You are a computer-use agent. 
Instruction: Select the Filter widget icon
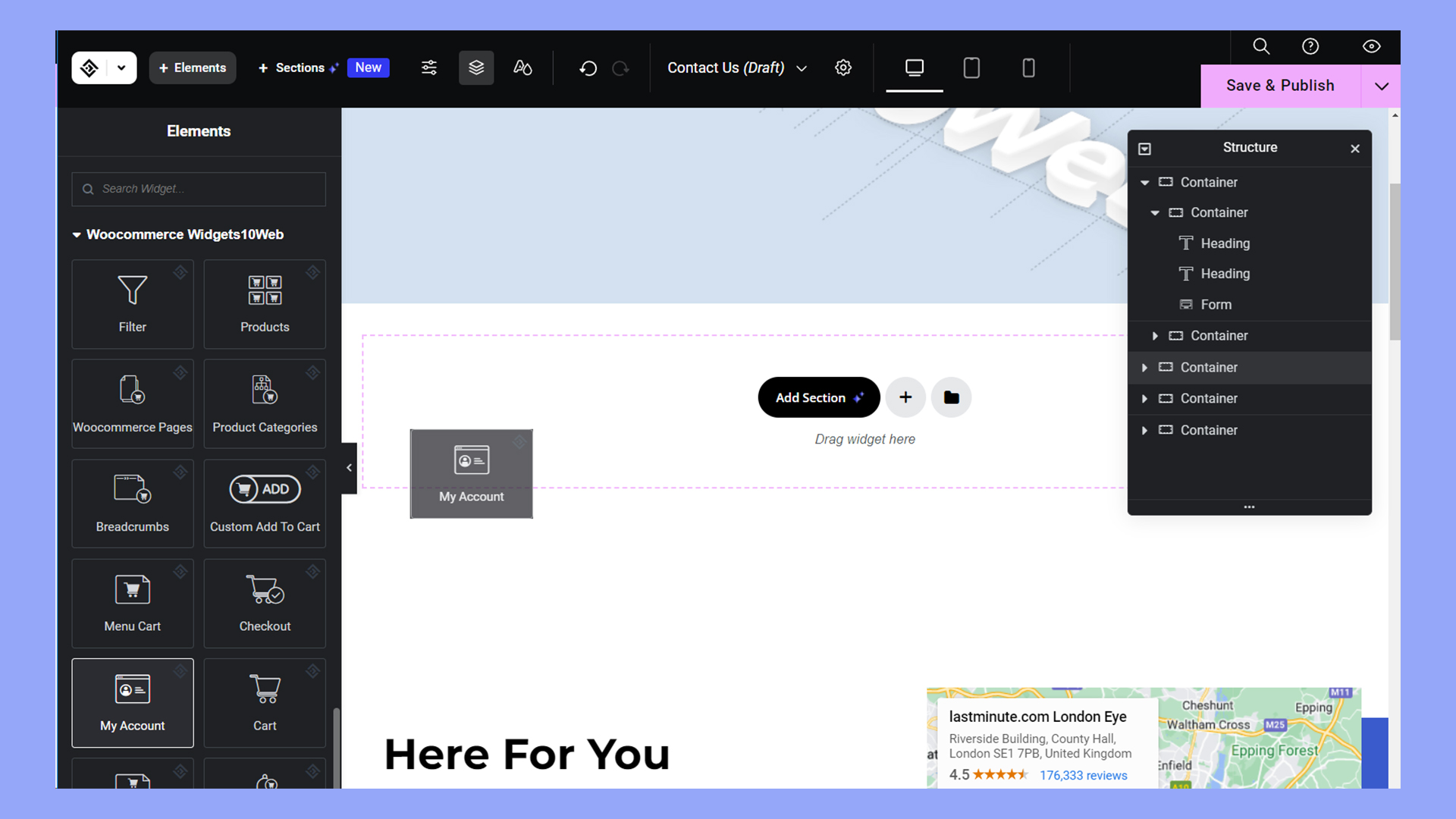(132, 290)
